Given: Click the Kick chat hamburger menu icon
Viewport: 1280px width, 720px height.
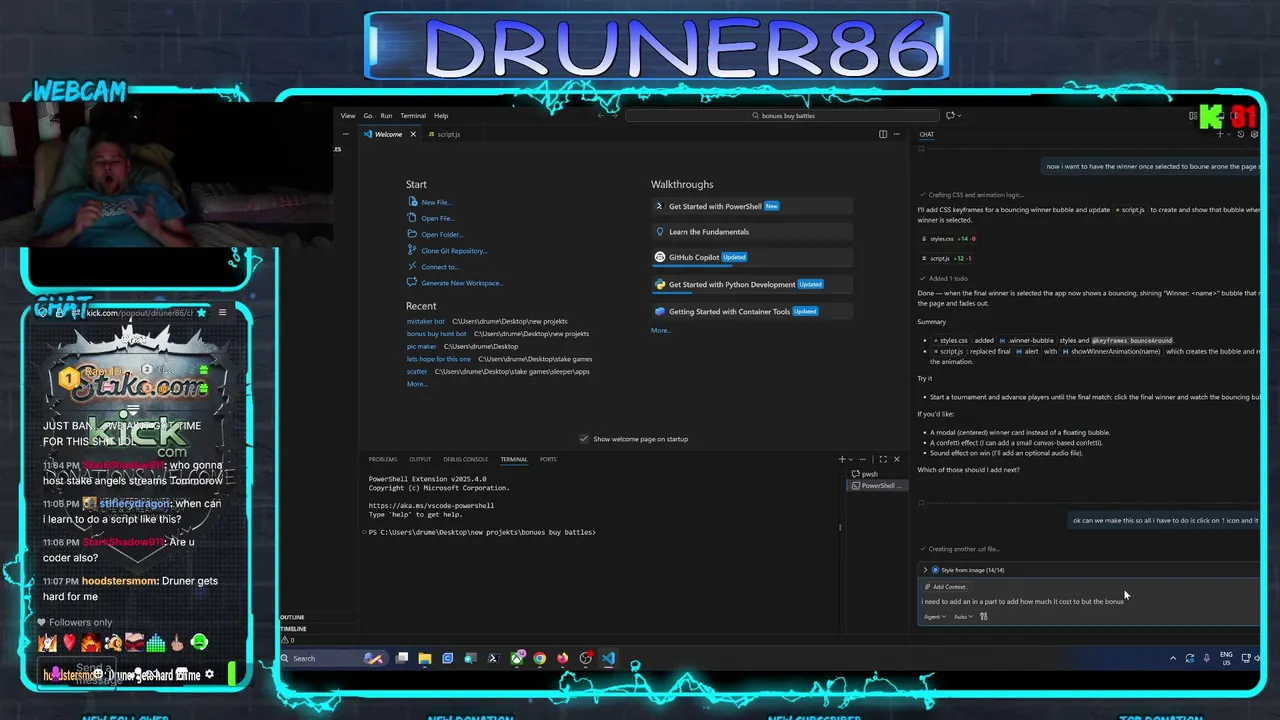Looking at the screenshot, I should pos(222,313).
